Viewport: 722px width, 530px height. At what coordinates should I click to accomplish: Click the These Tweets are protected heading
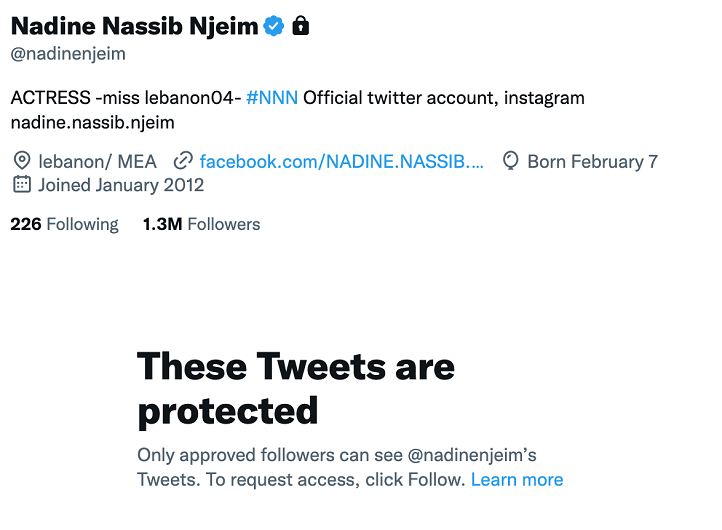pos(295,388)
